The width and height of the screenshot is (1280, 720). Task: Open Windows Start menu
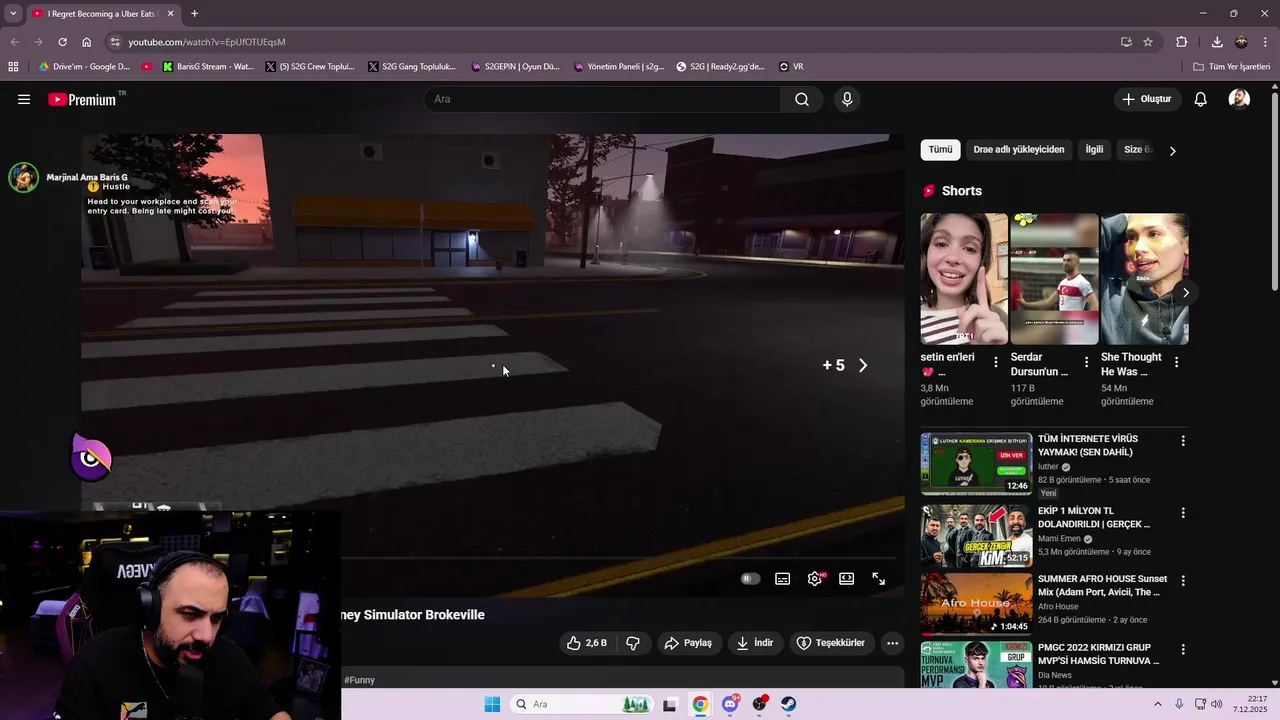(492, 704)
